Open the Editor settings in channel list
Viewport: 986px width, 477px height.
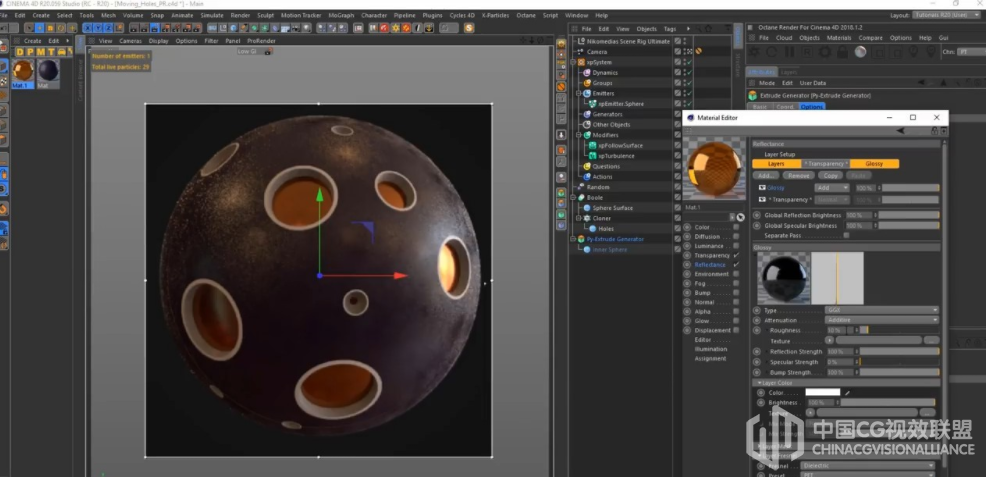(x=702, y=339)
